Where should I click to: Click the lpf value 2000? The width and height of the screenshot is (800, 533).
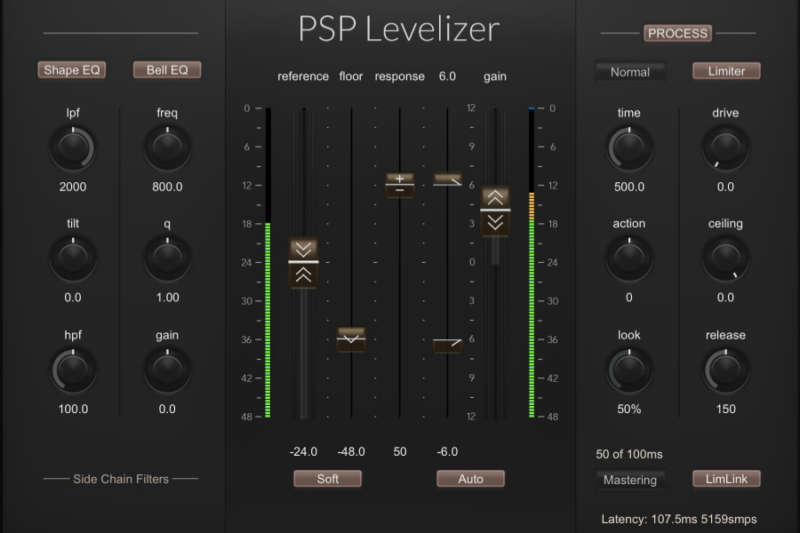tap(72, 187)
